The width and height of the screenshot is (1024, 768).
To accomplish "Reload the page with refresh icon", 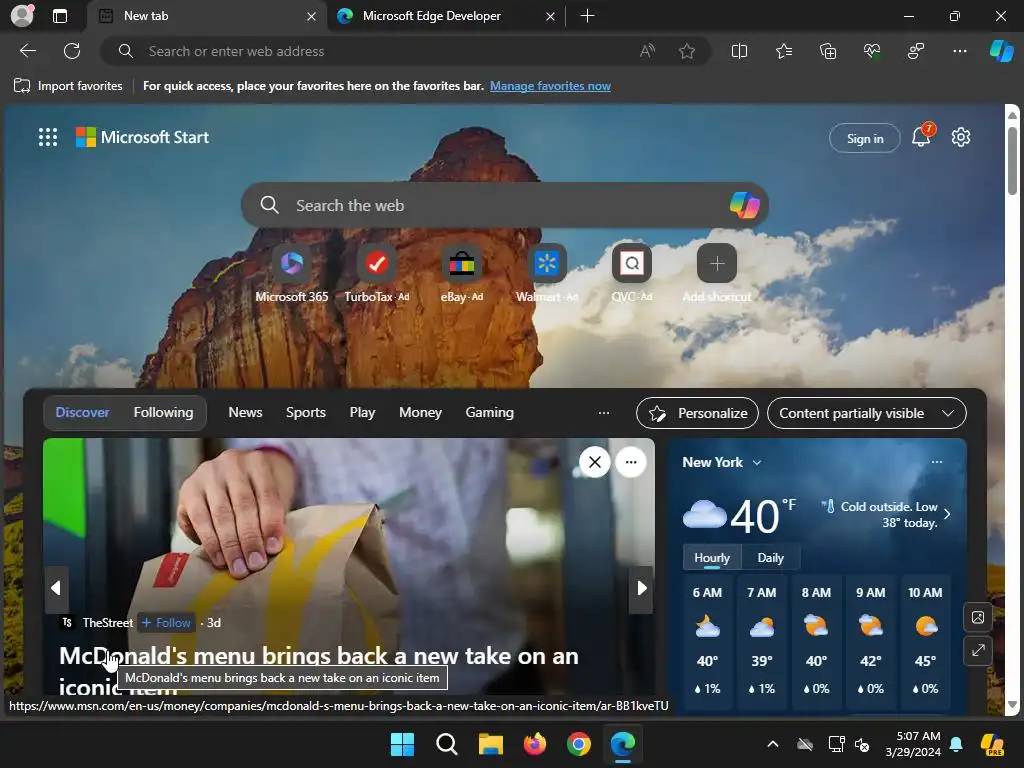I will tap(72, 51).
